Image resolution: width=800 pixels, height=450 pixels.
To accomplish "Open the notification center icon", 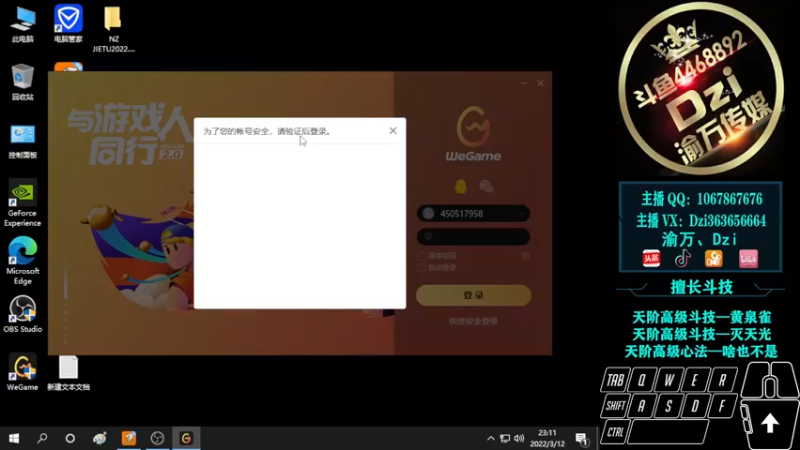I will [581, 438].
